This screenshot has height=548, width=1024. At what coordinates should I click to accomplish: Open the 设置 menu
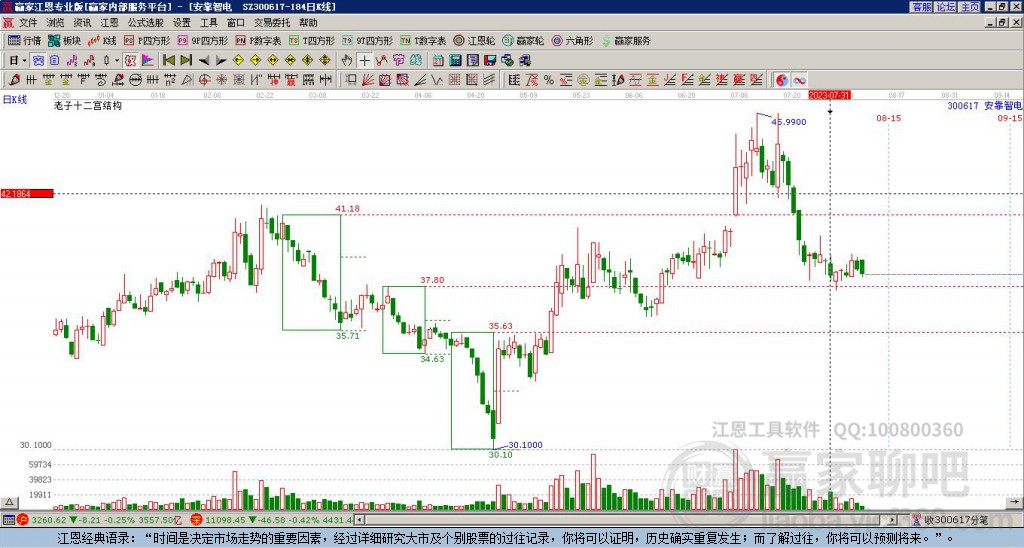(182, 23)
